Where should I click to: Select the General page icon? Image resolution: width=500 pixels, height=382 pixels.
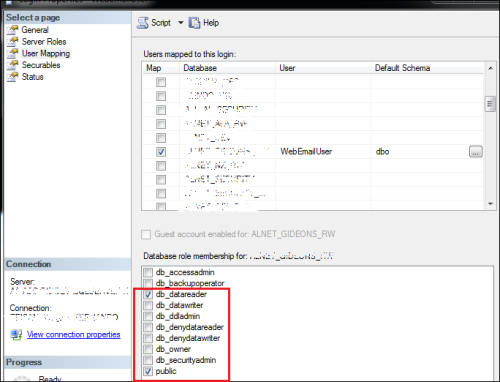point(13,30)
